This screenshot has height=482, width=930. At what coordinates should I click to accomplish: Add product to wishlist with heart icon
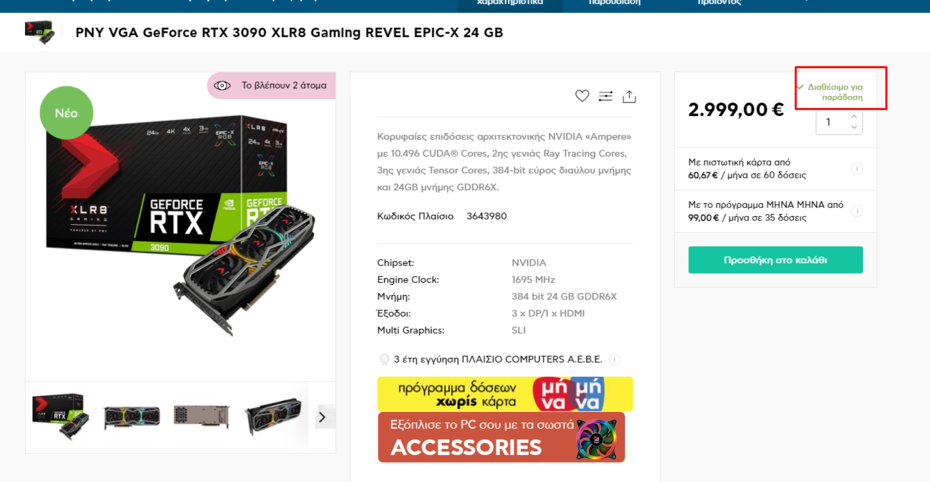point(582,96)
